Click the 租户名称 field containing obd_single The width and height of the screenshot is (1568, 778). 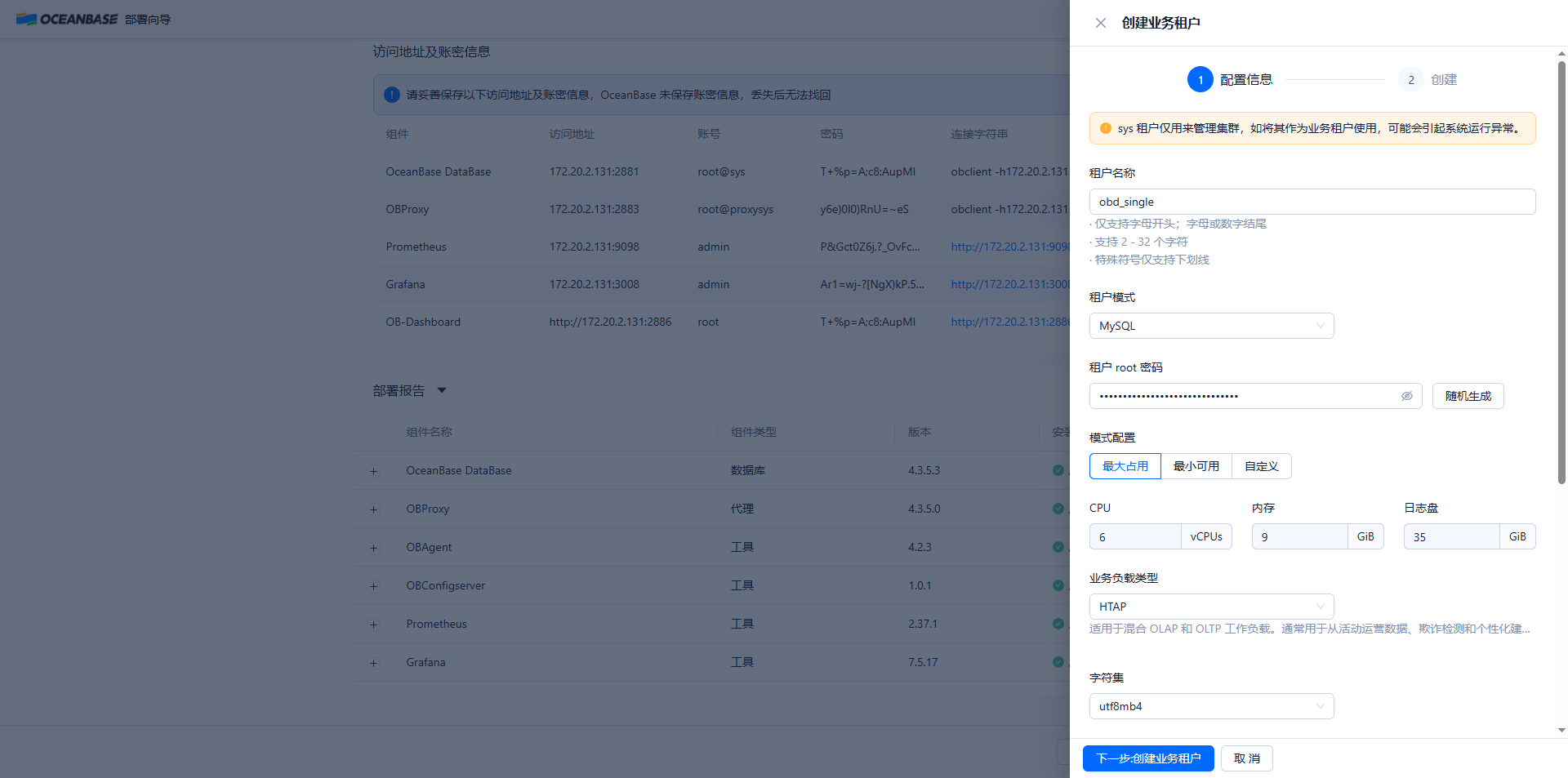1312,202
